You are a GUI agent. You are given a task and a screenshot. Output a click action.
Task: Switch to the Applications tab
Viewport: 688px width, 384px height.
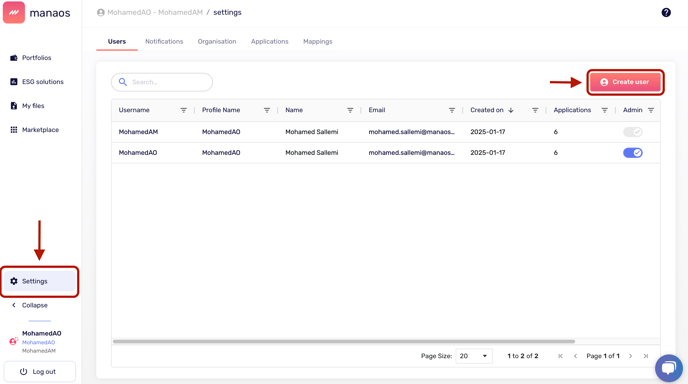[269, 41]
